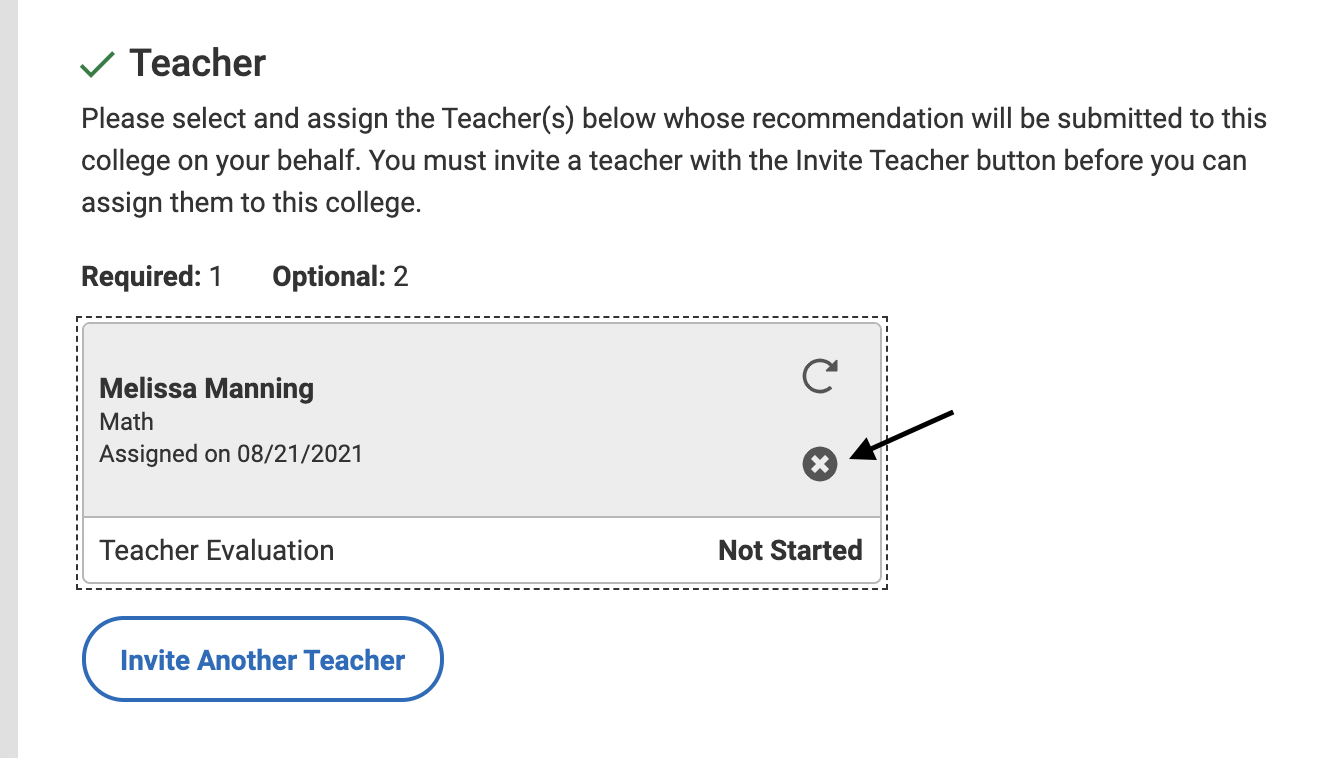
Task: Click the Assigned on 08/21/2021 text
Action: point(231,453)
